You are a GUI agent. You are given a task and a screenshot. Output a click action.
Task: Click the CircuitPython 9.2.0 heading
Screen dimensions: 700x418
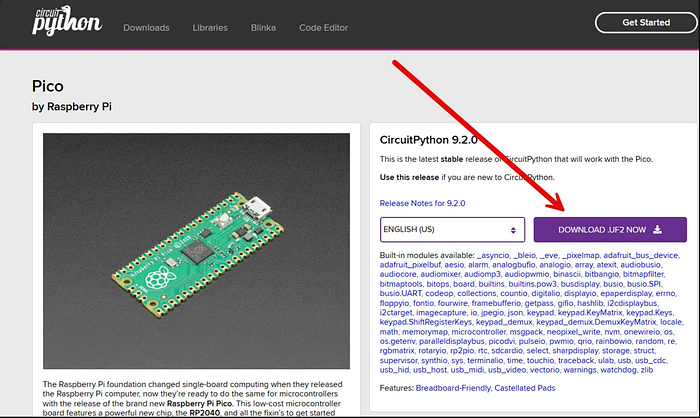429,140
